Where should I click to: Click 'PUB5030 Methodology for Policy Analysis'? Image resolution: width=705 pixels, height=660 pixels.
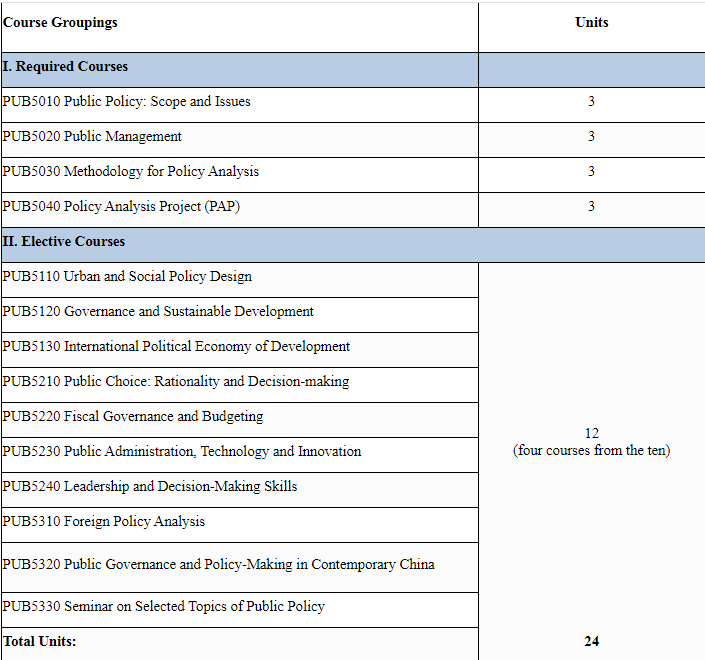click(130, 171)
